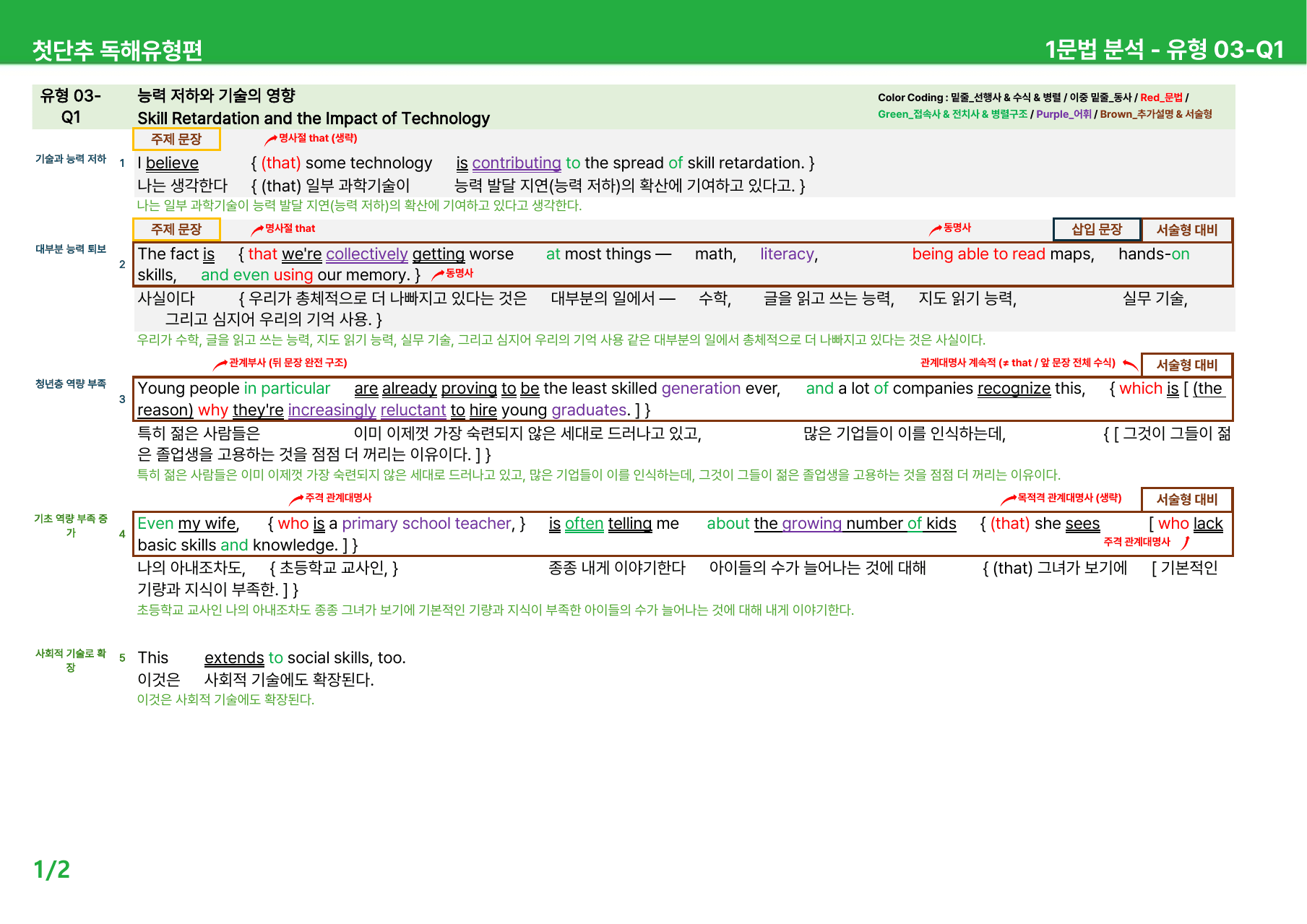The width and height of the screenshot is (1307, 924).
Task: Click the underlined word 'recognize'
Action: (1014, 389)
